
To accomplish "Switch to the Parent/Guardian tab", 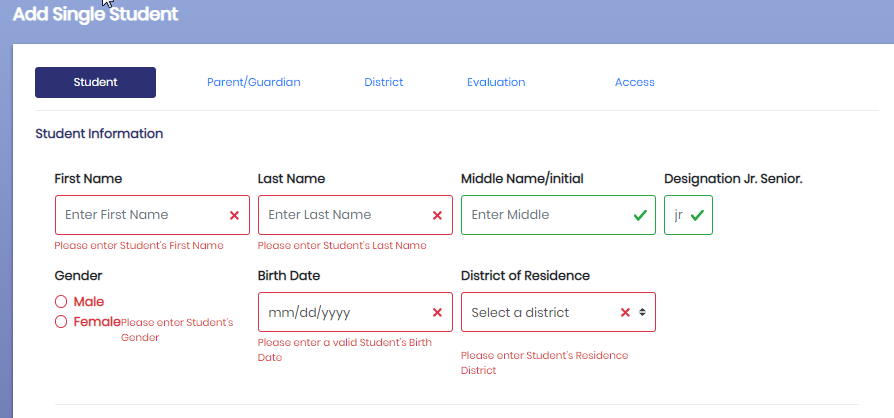I will [254, 82].
